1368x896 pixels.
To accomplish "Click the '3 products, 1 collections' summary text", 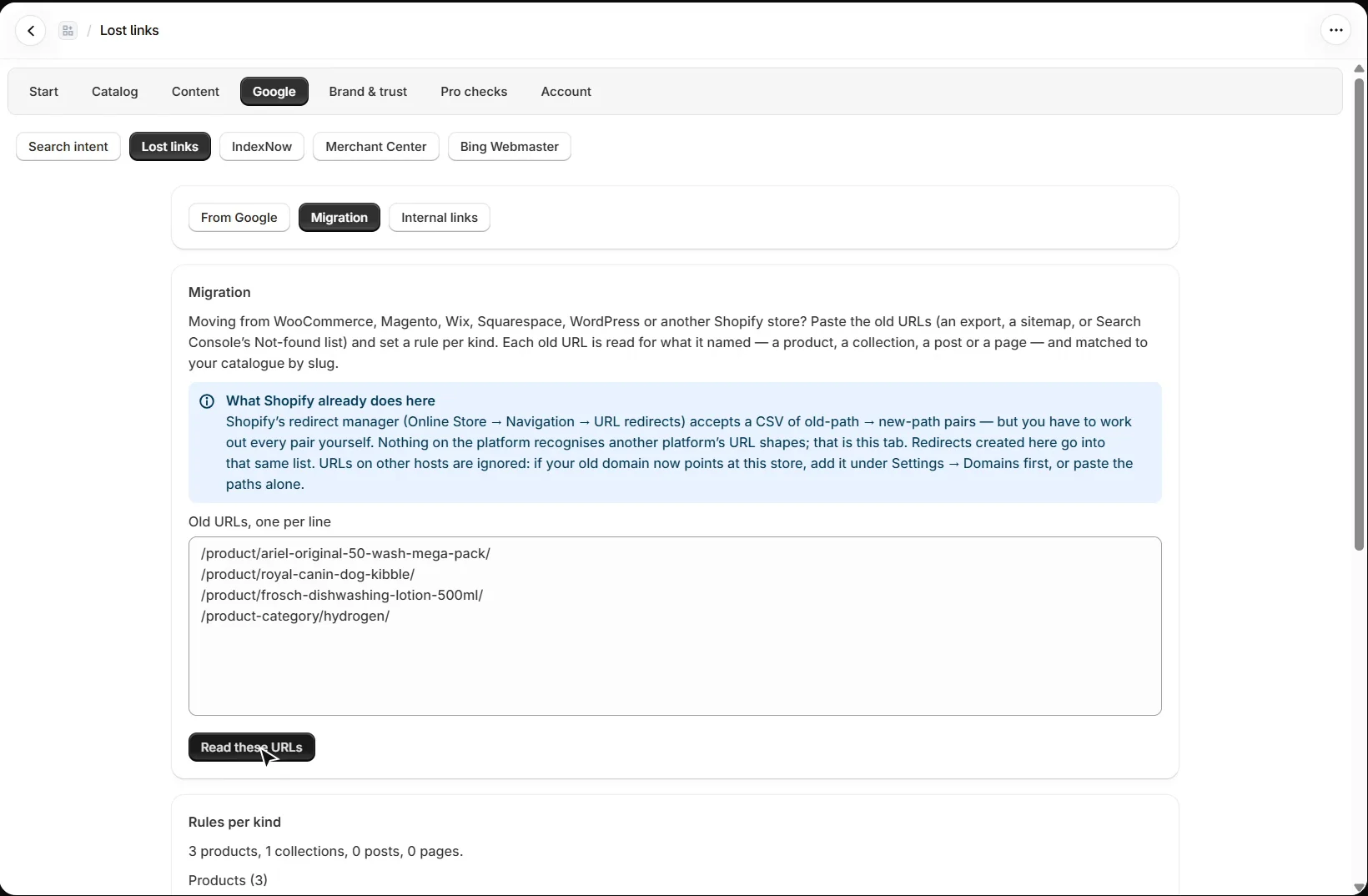I will click(x=325, y=852).
